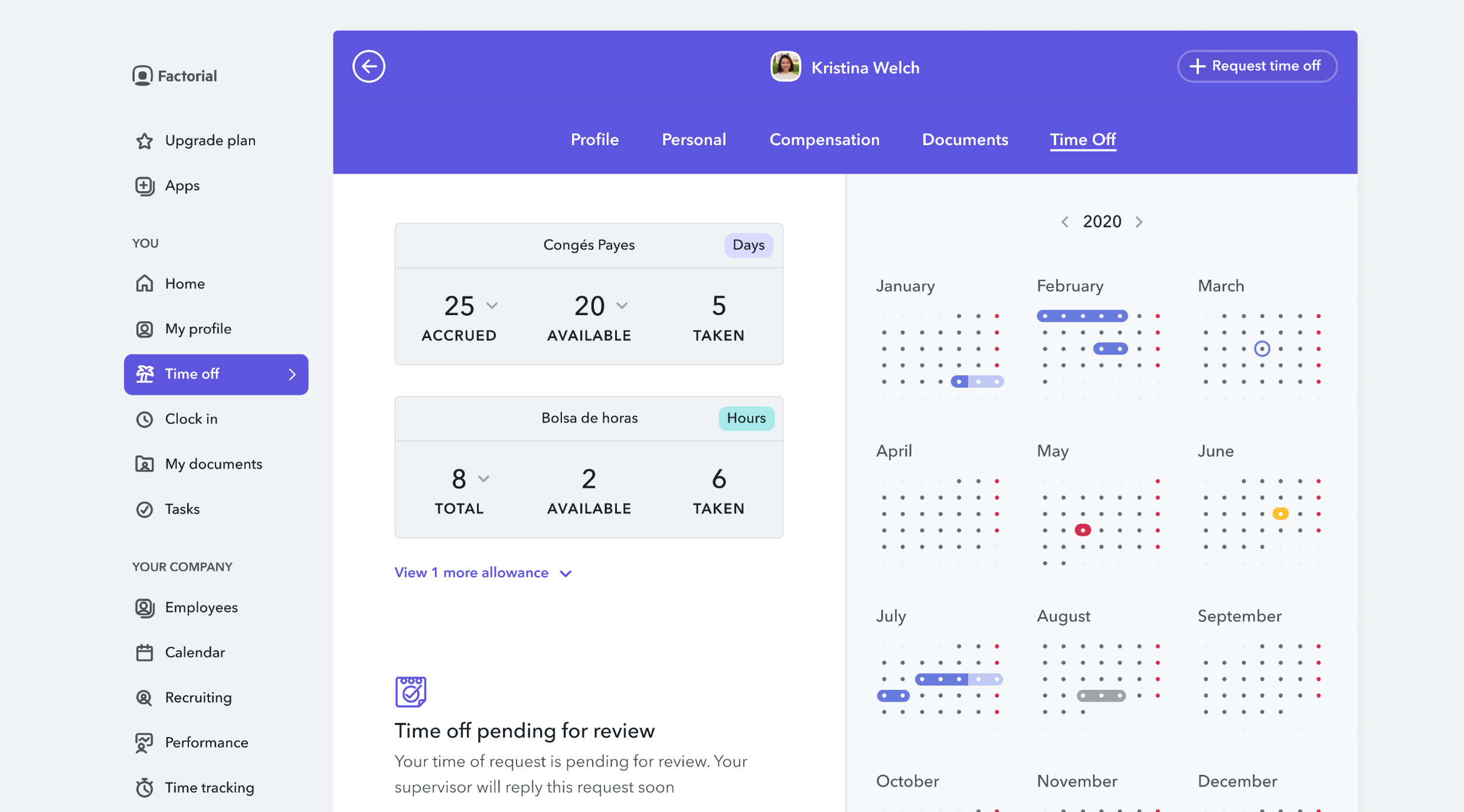Expand the 20 Available days chevron
Screen dimensions: 1464x812
(x=622, y=306)
